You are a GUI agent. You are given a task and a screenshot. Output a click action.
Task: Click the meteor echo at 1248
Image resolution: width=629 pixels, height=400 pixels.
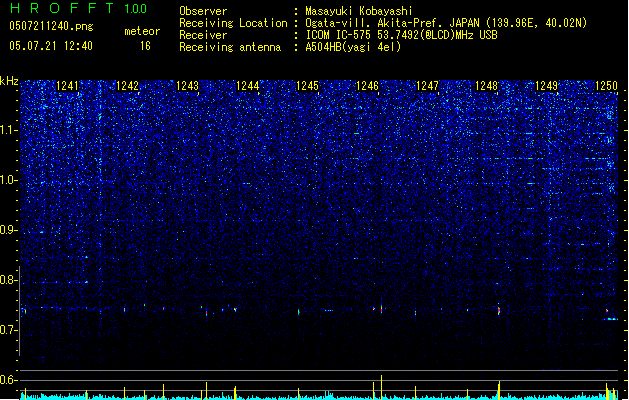pos(499,310)
